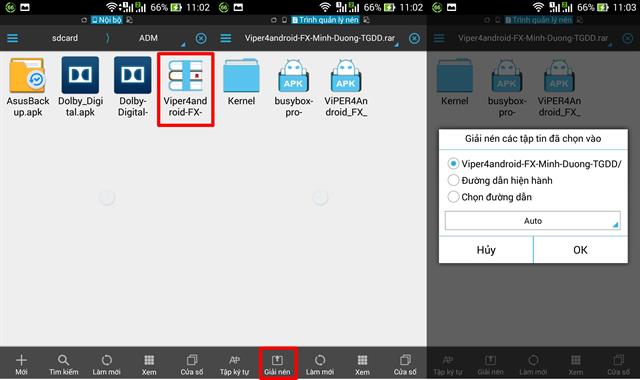The height and width of the screenshot is (380, 640).
Task: Confirm extraction with OK button
Action: click(580, 250)
